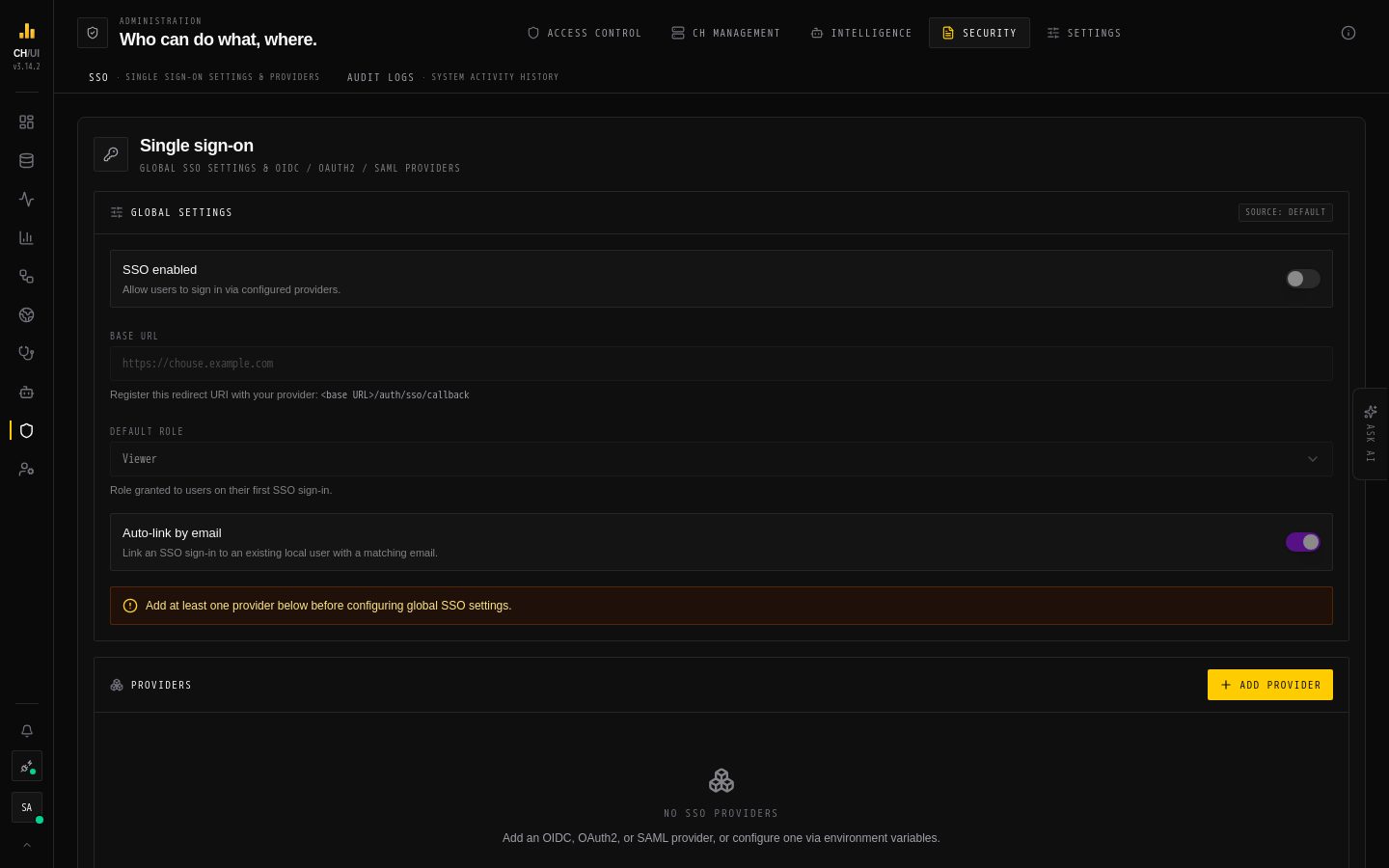Open the bar chart icon in sidebar

tap(26, 238)
